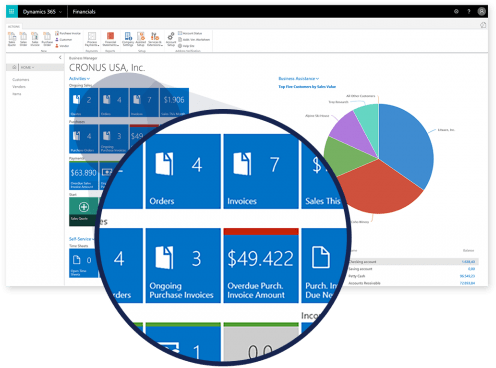Collapse the Business Assistance section
This screenshot has width=496, height=368.
(299, 79)
